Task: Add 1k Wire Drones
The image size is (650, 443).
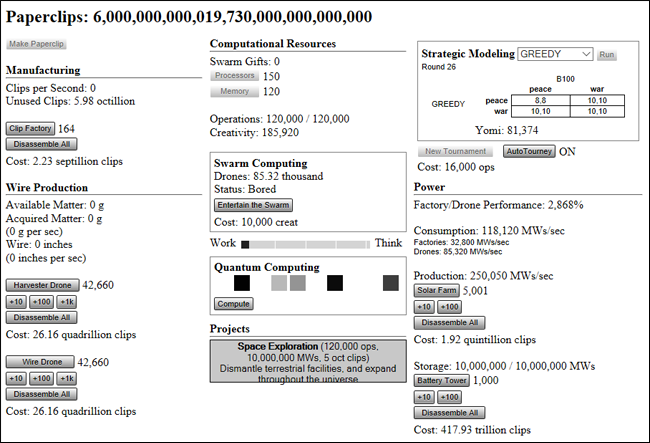Action: pos(66,378)
